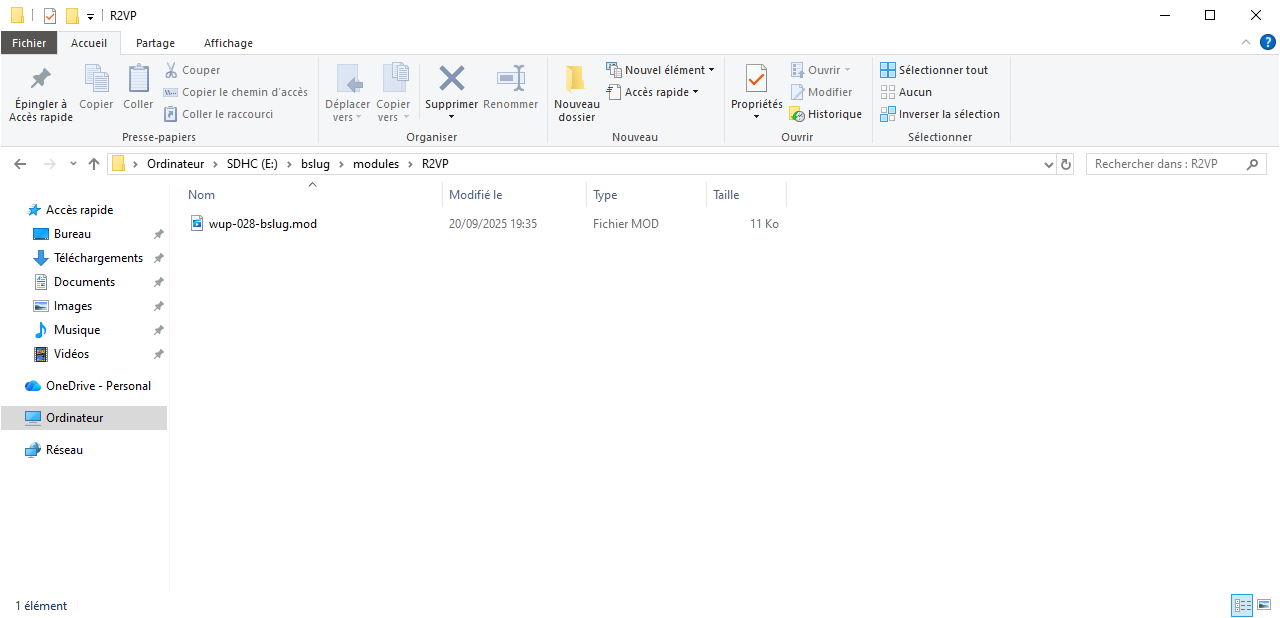This screenshot has height=618, width=1280.
Task: Open the blue Help question mark
Action: pos(1267,42)
